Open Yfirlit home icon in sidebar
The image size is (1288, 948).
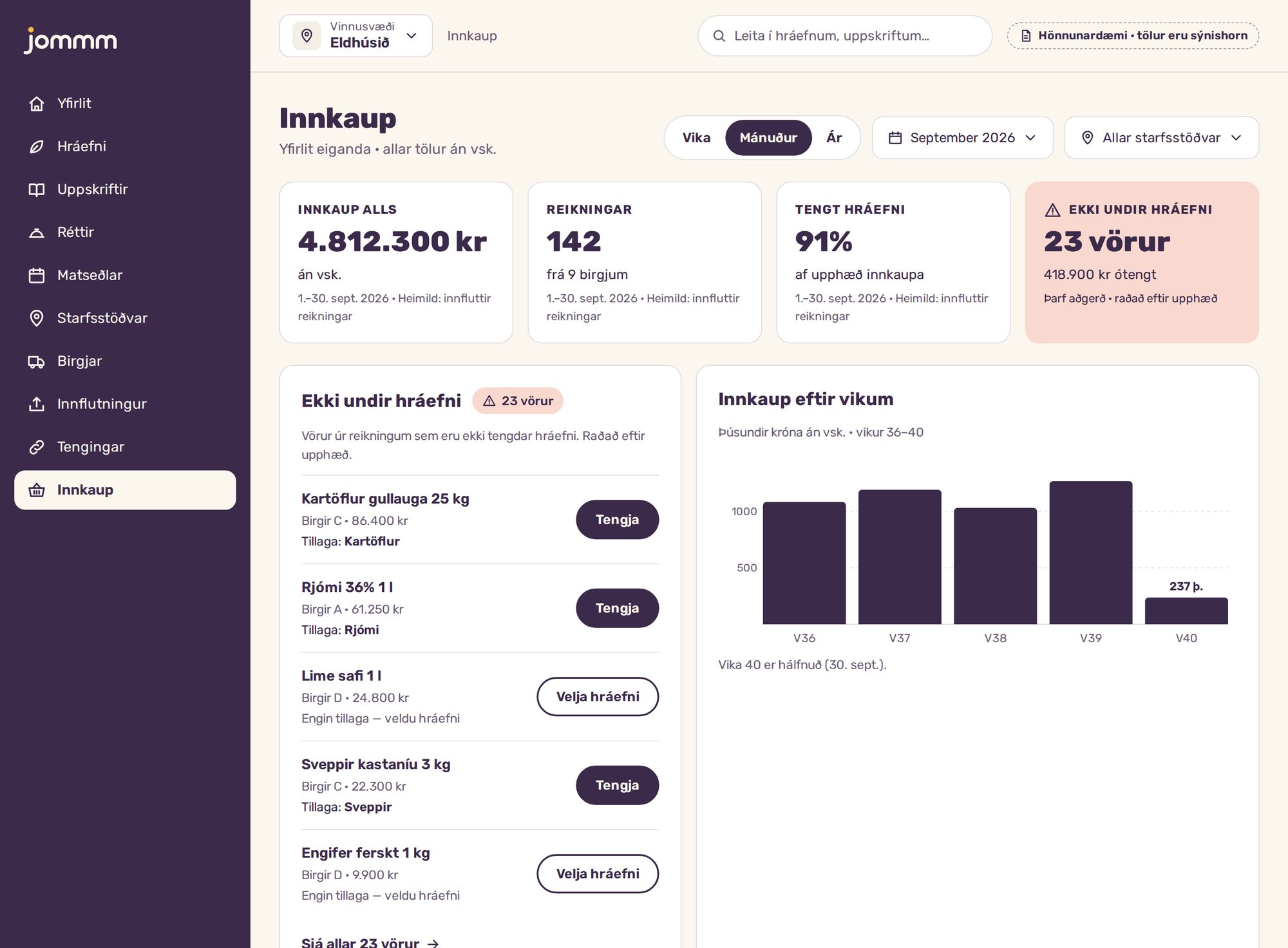coord(37,104)
